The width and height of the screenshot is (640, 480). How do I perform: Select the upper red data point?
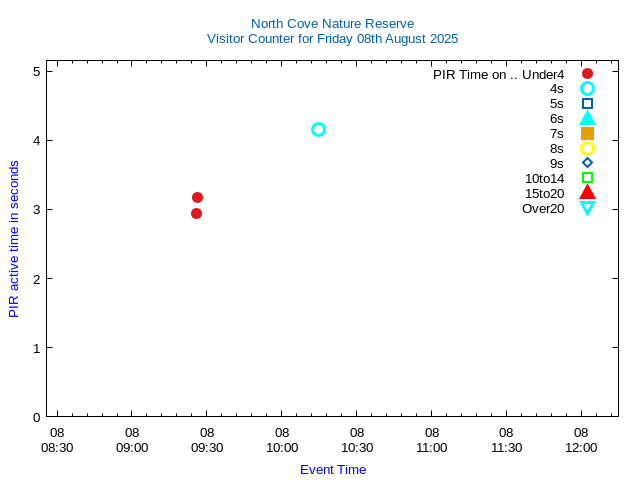click(197, 197)
